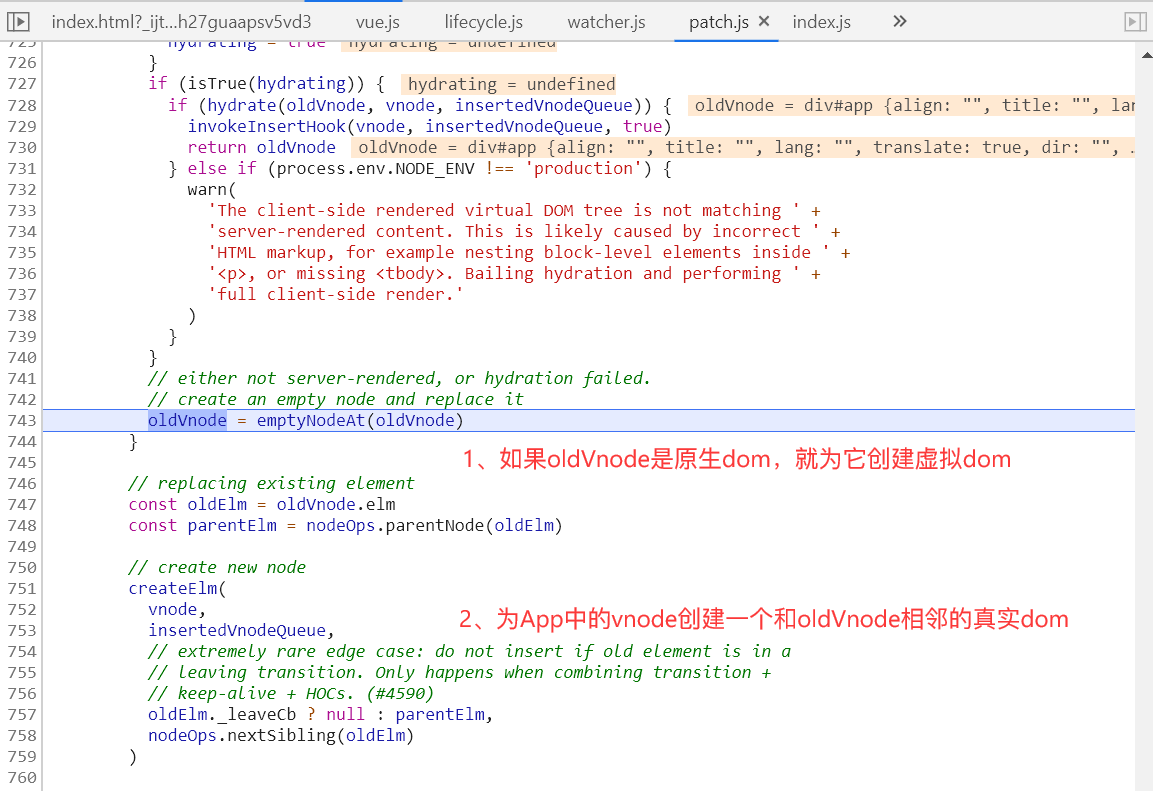
Task: Set breakpoint on line number 748
Action: point(21,526)
